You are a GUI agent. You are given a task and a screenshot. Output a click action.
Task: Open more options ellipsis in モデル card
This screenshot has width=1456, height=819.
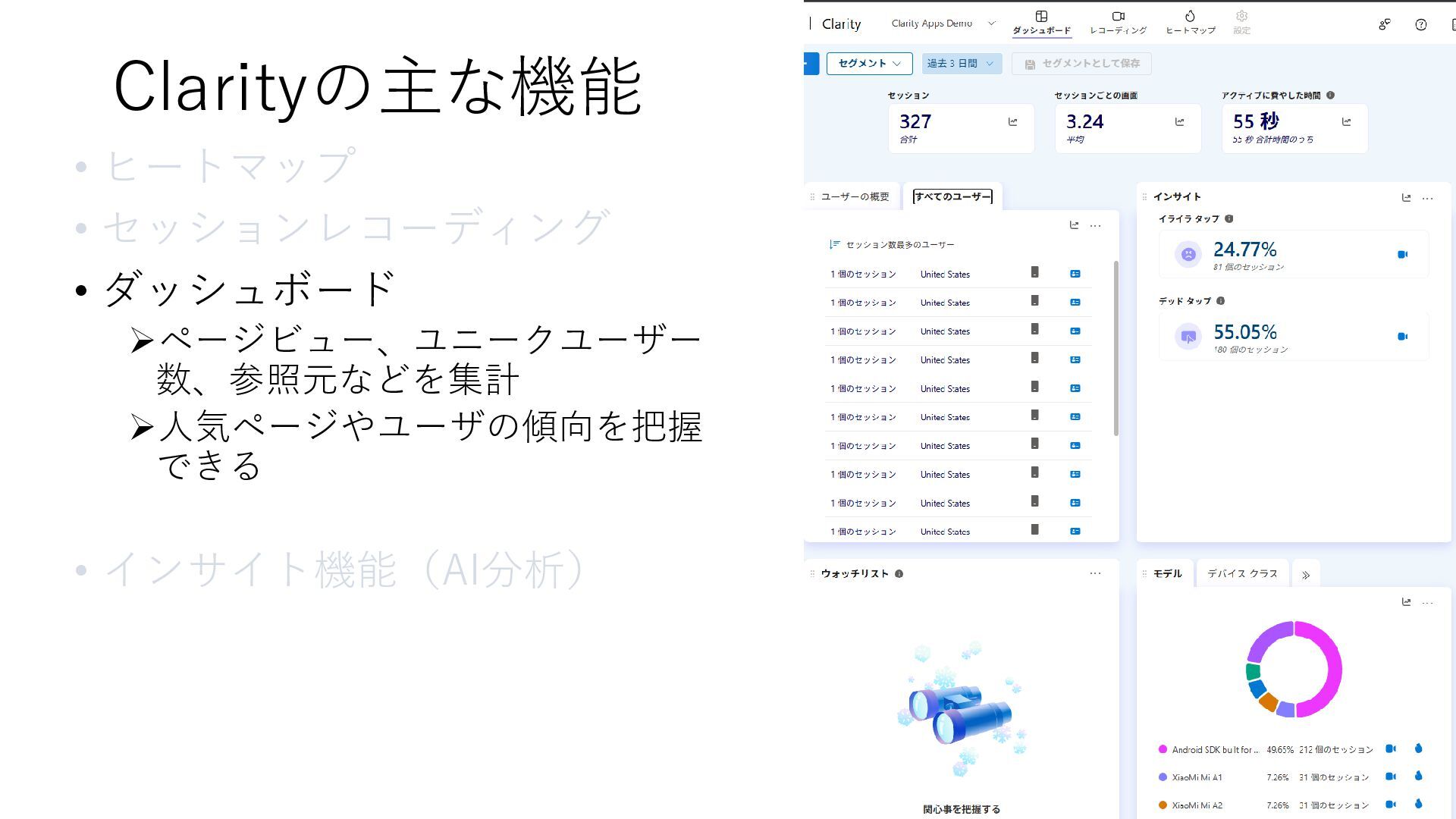(x=1427, y=603)
